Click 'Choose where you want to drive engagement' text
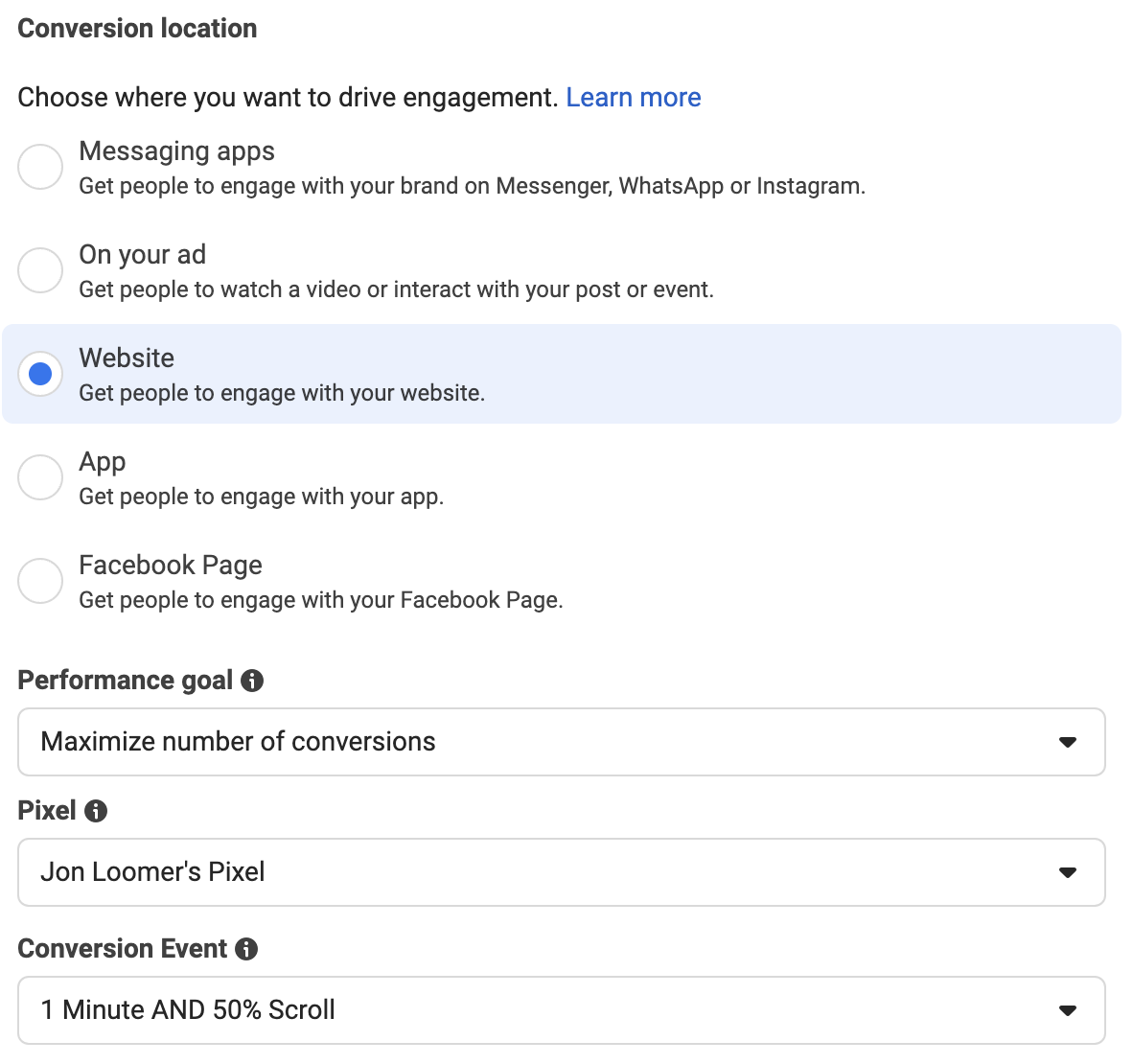 (288, 98)
